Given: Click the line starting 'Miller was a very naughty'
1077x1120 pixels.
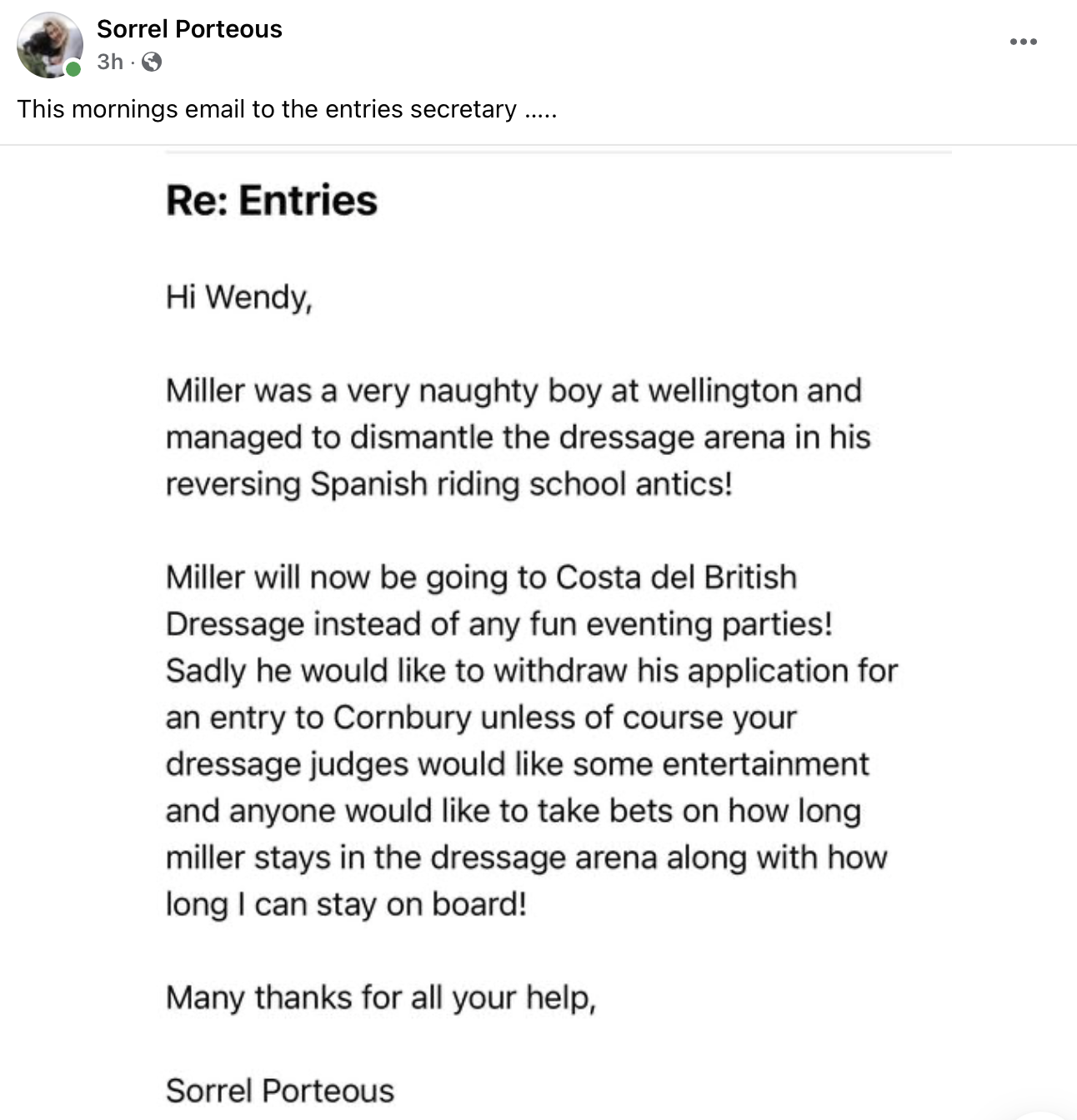Looking at the screenshot, I should point(513,390).
